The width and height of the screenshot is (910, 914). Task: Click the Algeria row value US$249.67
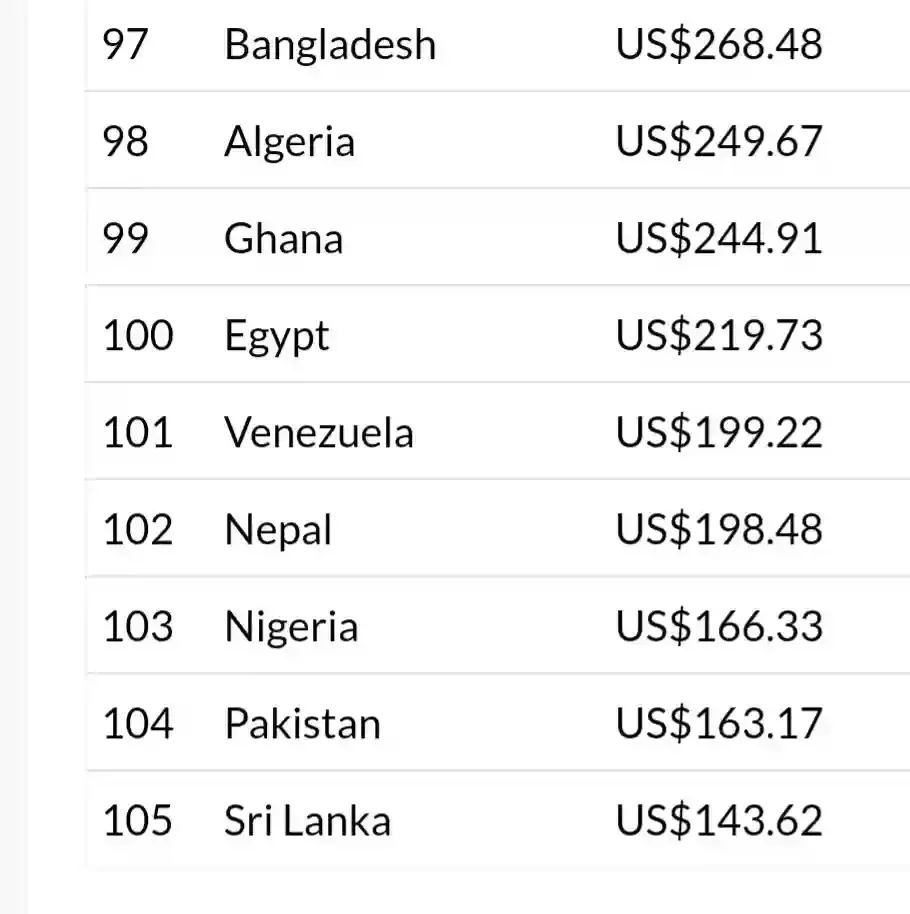(x=719, y=141)
